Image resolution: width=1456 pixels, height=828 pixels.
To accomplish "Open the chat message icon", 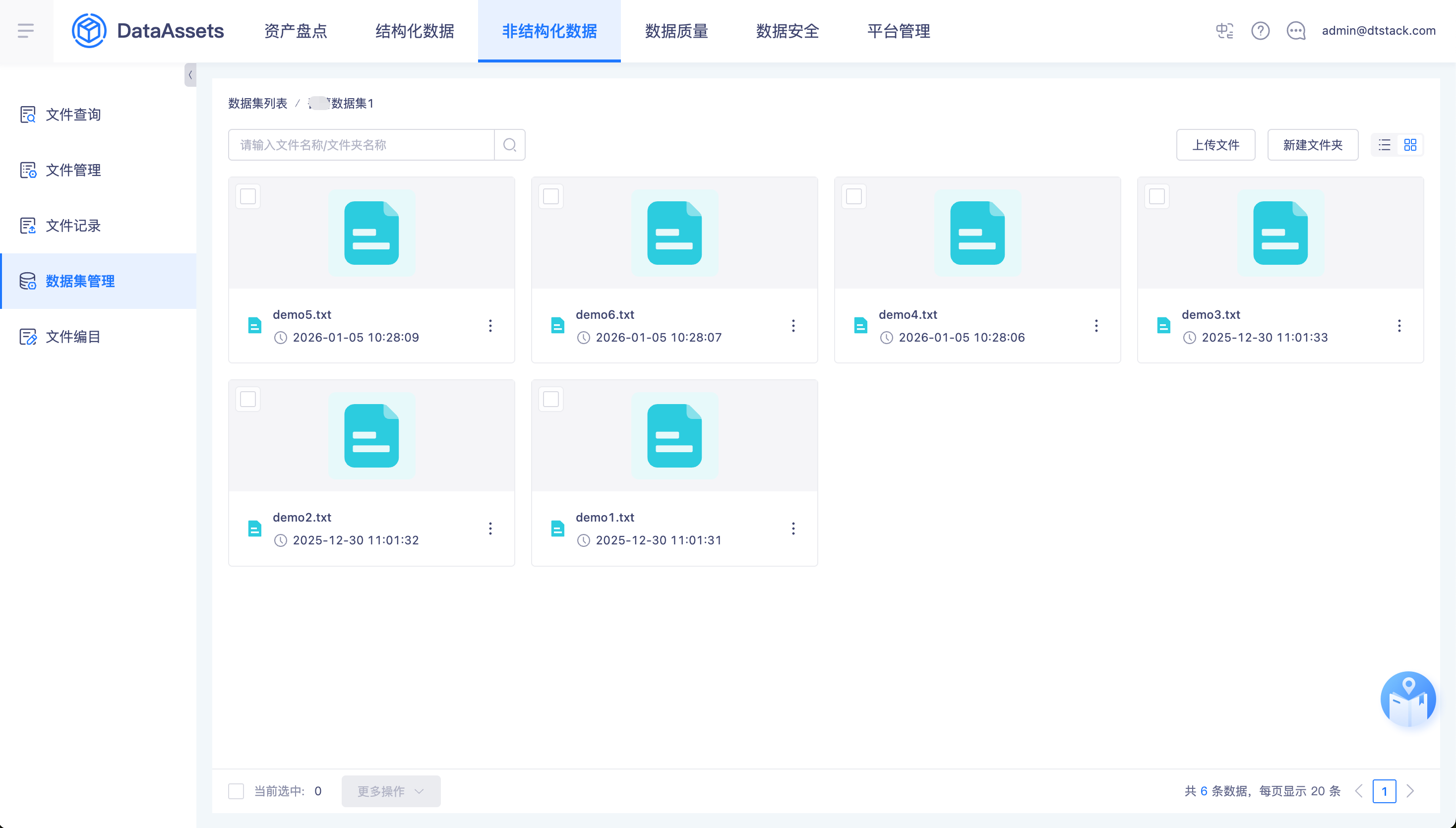I will [x=1296, y=31].
